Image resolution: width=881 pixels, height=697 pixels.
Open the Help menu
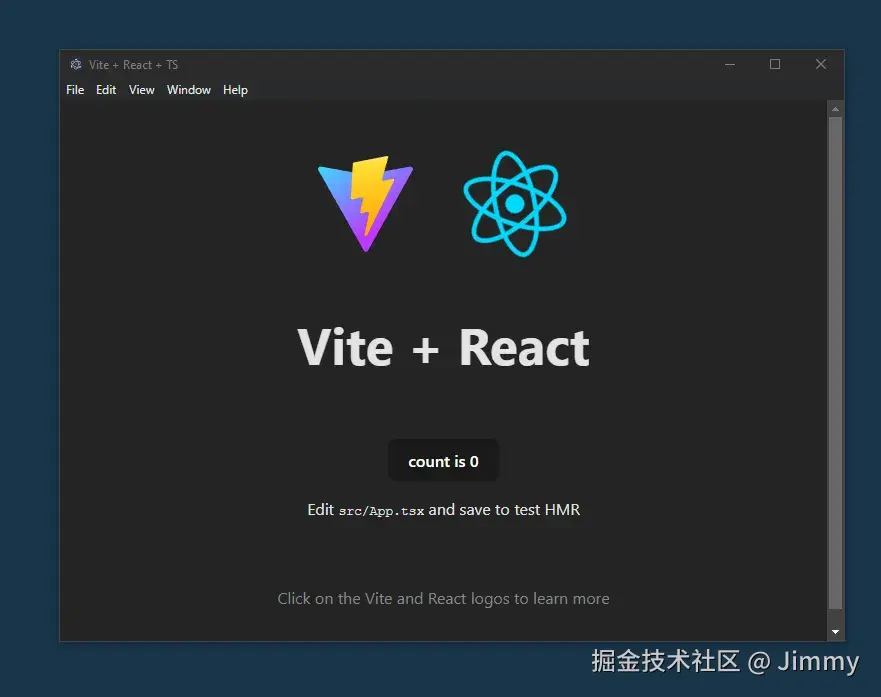tap(235, 90)
